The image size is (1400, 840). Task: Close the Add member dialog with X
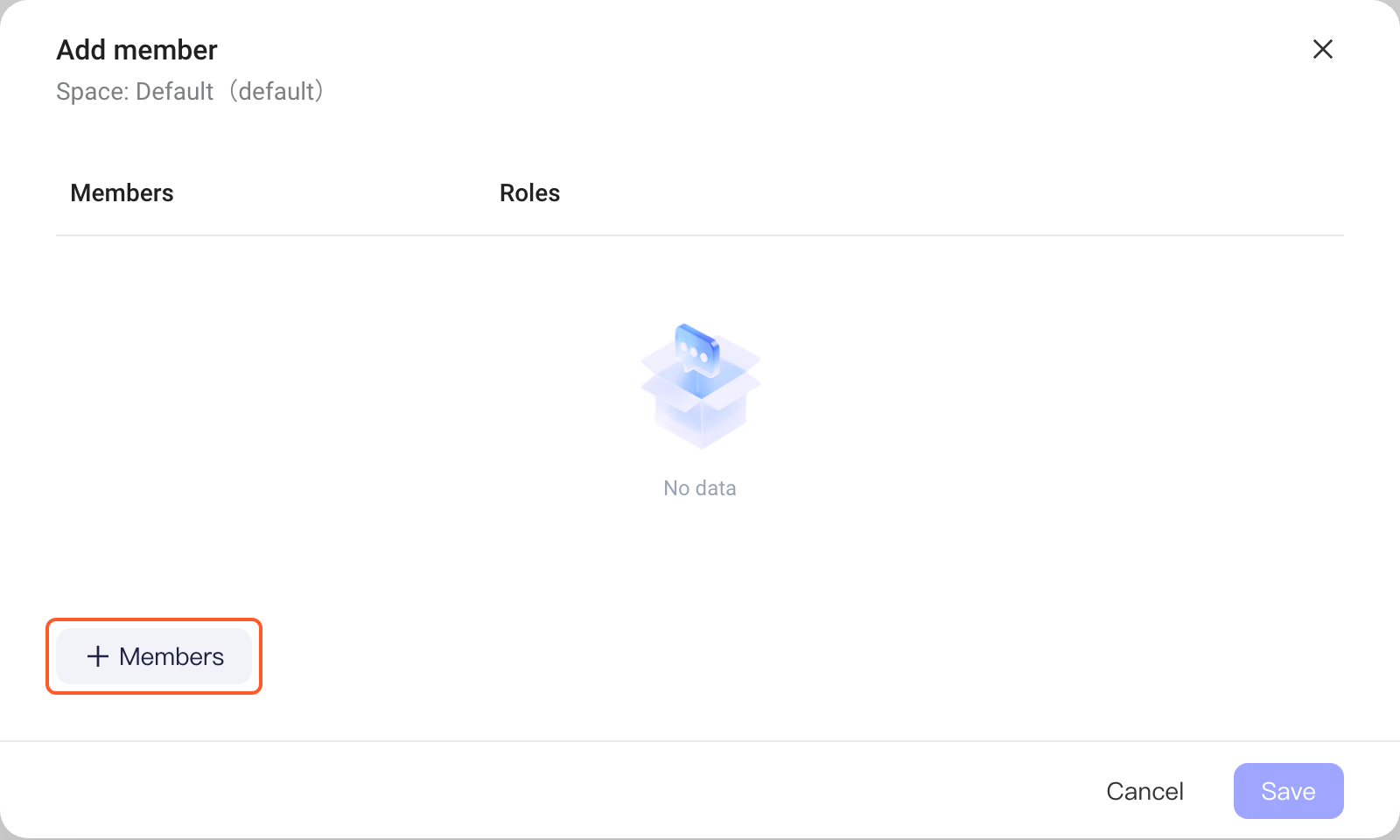pos(1323,49)
